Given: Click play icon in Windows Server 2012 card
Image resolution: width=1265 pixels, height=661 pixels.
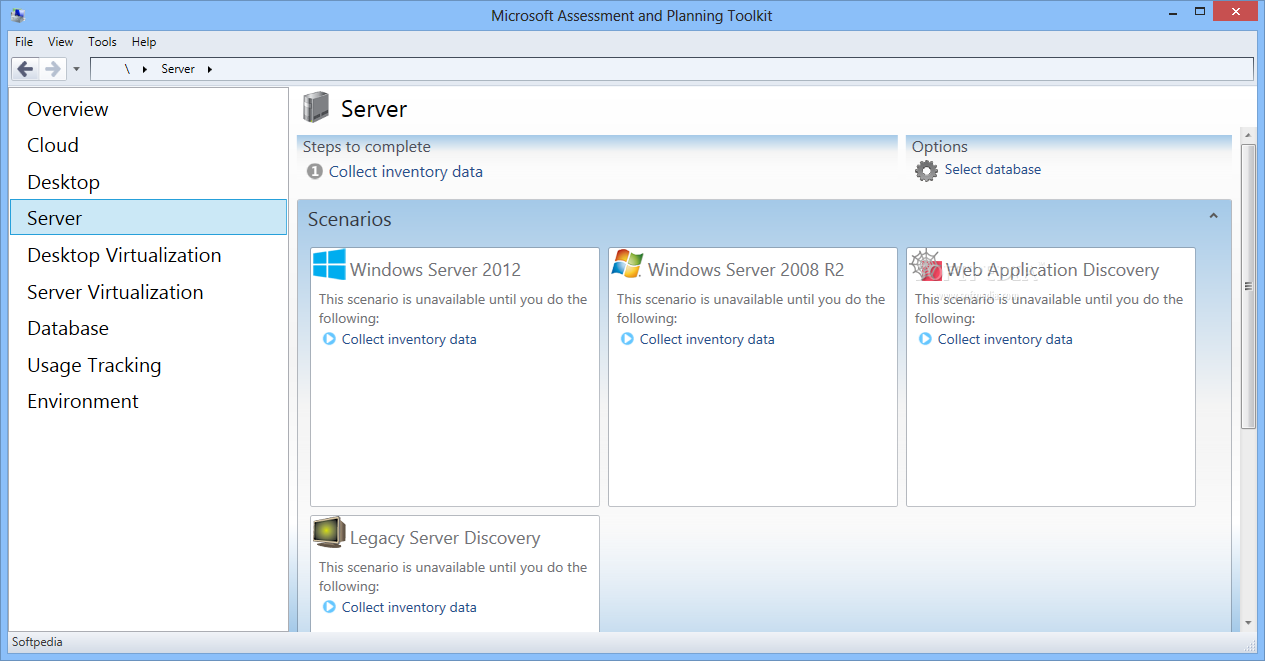Looking at the screenshot, I should click(329, 339).
